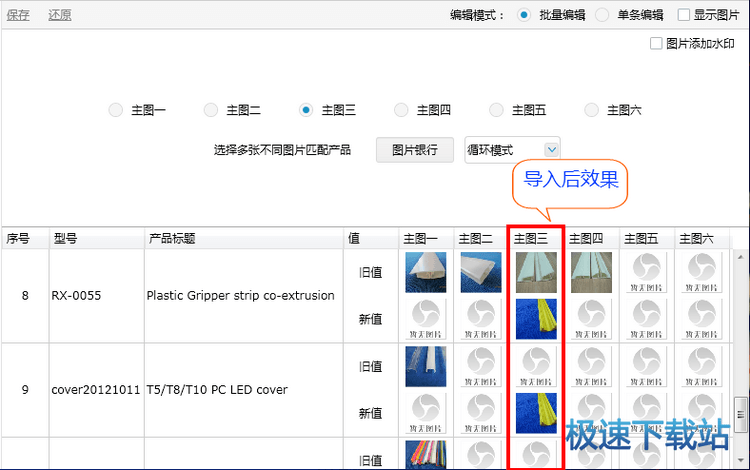
Task: Click RX-0055 new 主图二 placeholder image
Action: tap(481, 319)
